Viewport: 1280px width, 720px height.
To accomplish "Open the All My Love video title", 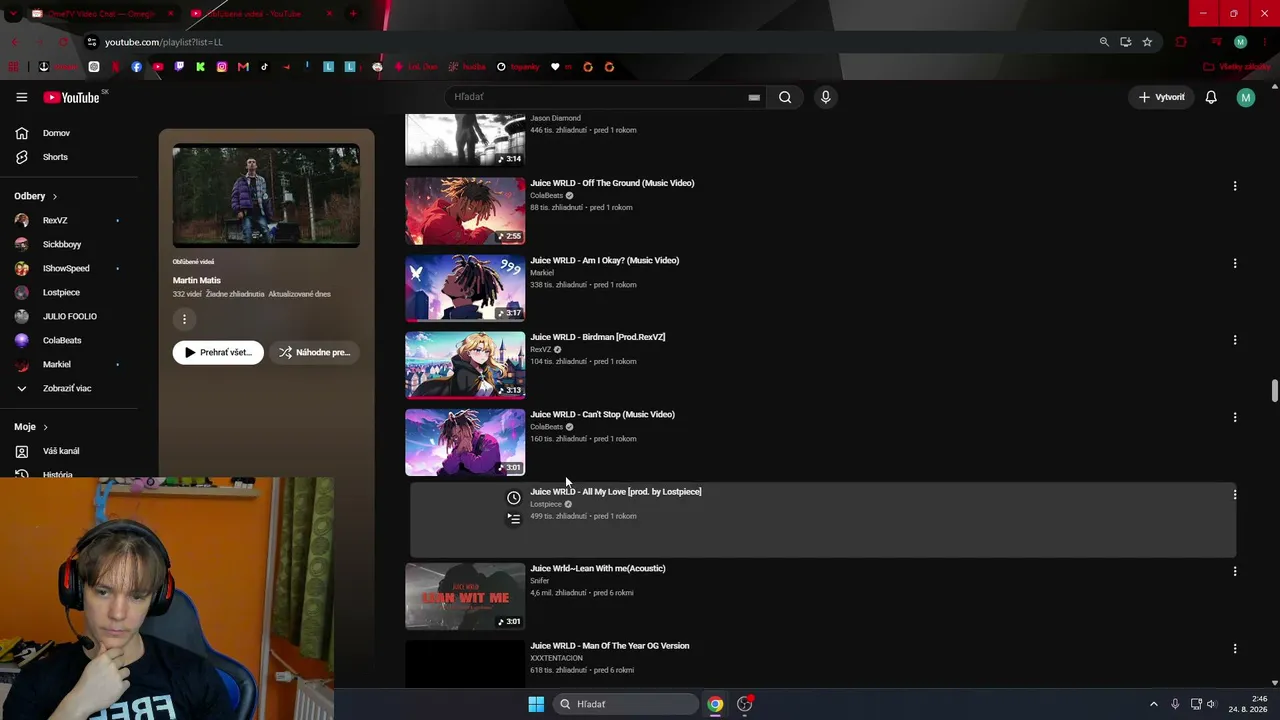I will point(616,491).
